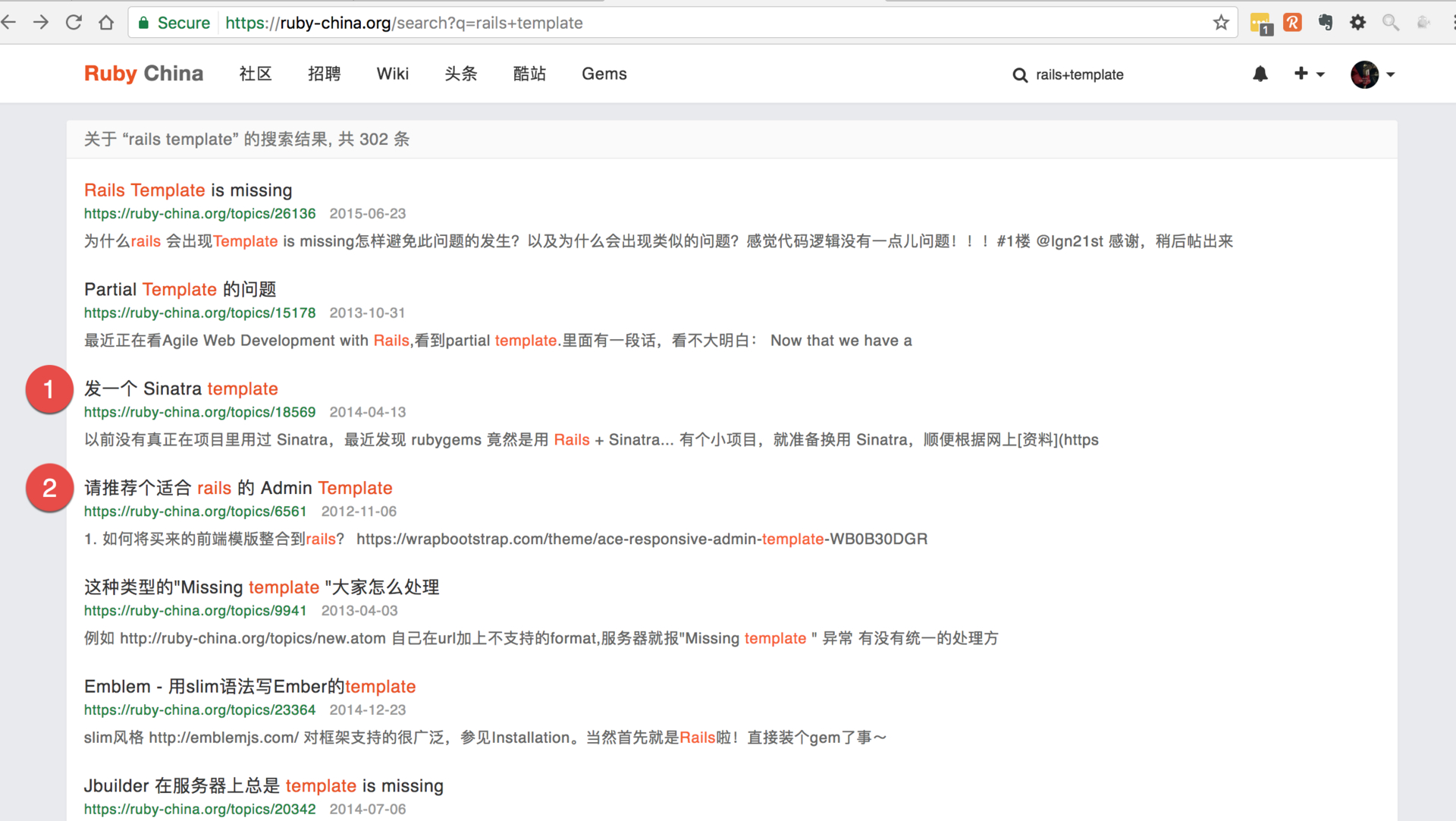The image size is (1456, 821).
Task: Click the date 2013-10-31
Action: click(368, 313)
